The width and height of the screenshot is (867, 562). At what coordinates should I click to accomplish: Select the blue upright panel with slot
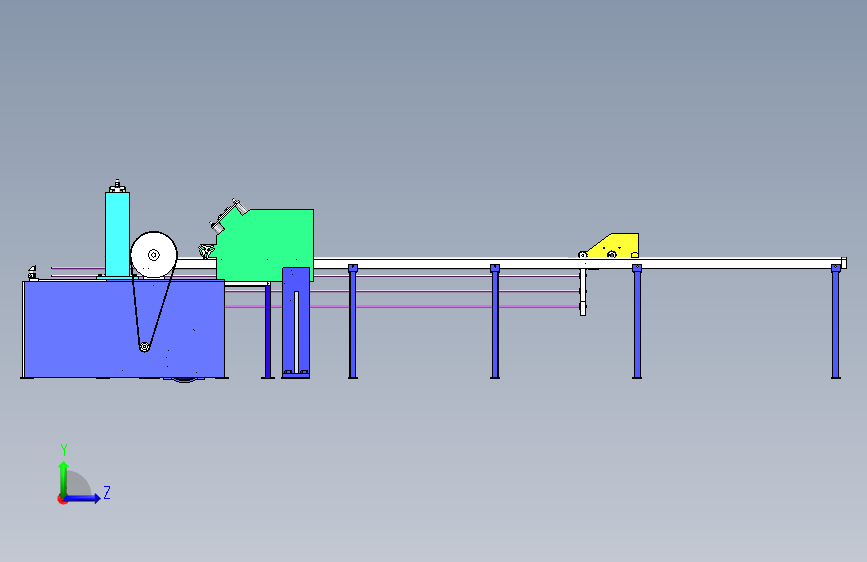pyautogui.click(x=296, y=322)
